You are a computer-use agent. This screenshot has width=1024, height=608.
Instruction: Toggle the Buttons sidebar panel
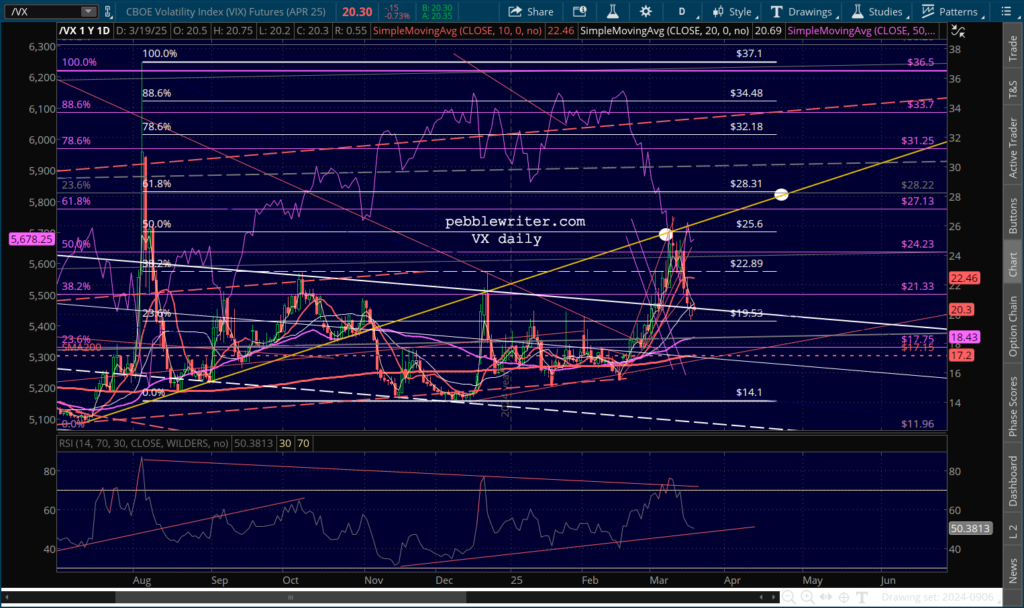1013,216
